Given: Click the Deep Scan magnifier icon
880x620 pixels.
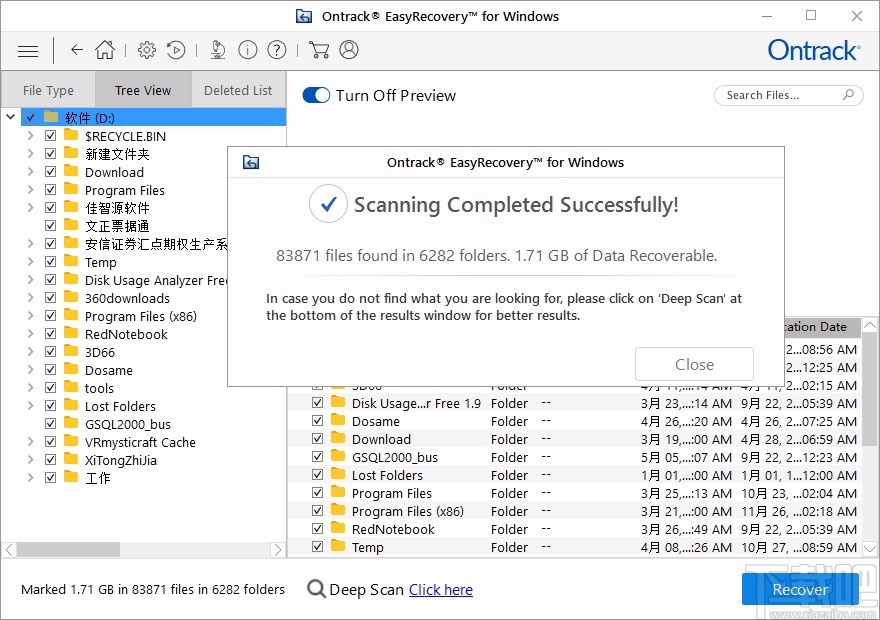Looking at the screenshot, I should (x=317, y=589).
